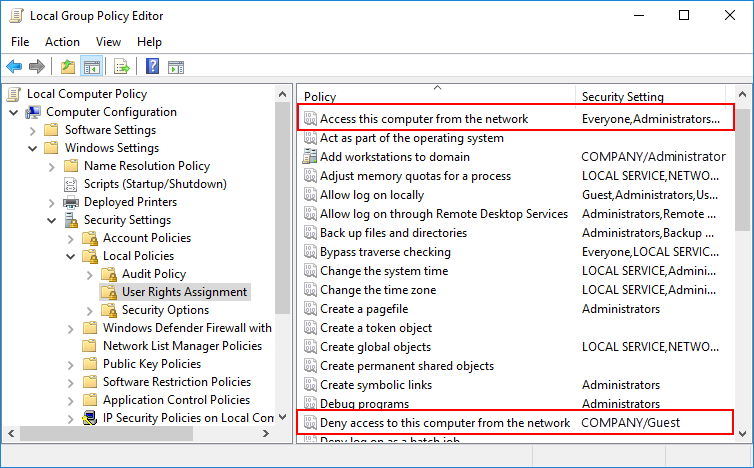Select Access this computer from the network policy
This screenshot has width=754, height=468.
[423, 119]
